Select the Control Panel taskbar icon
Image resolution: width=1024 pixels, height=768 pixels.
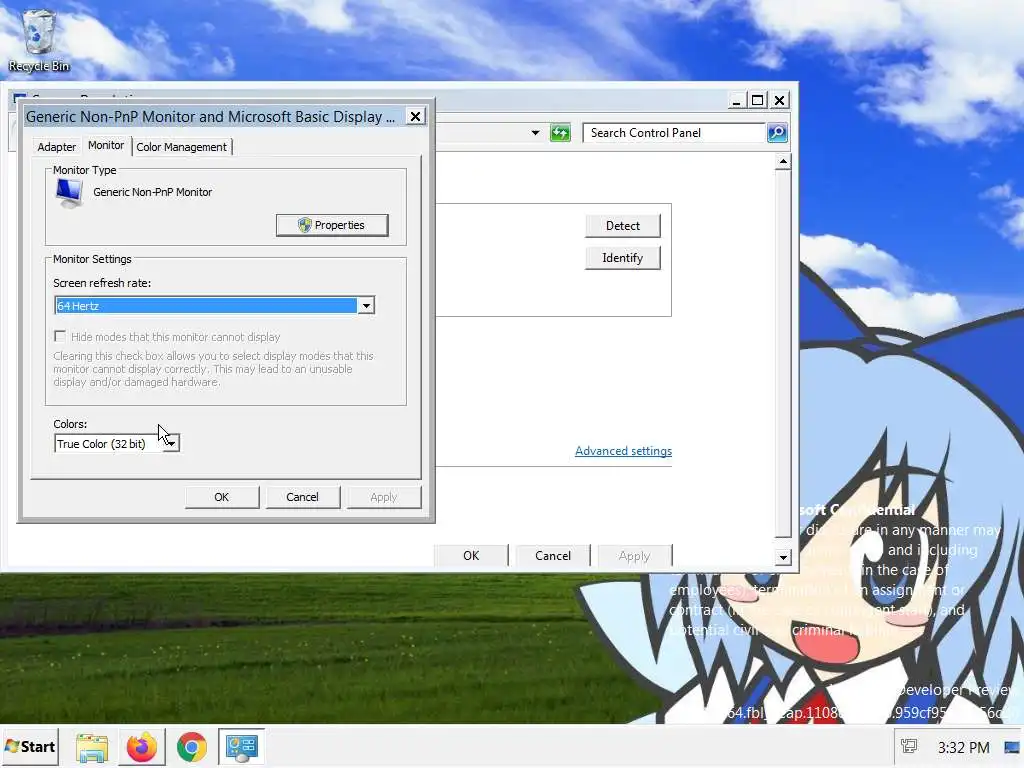click(242, 746)
